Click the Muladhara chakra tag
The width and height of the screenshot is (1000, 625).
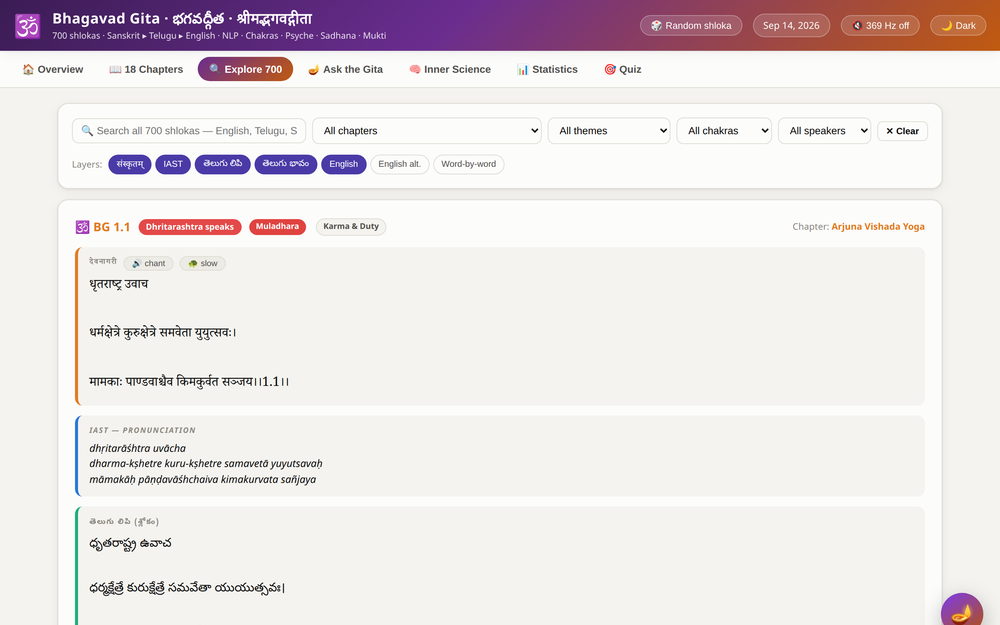(x=277, y=226)
